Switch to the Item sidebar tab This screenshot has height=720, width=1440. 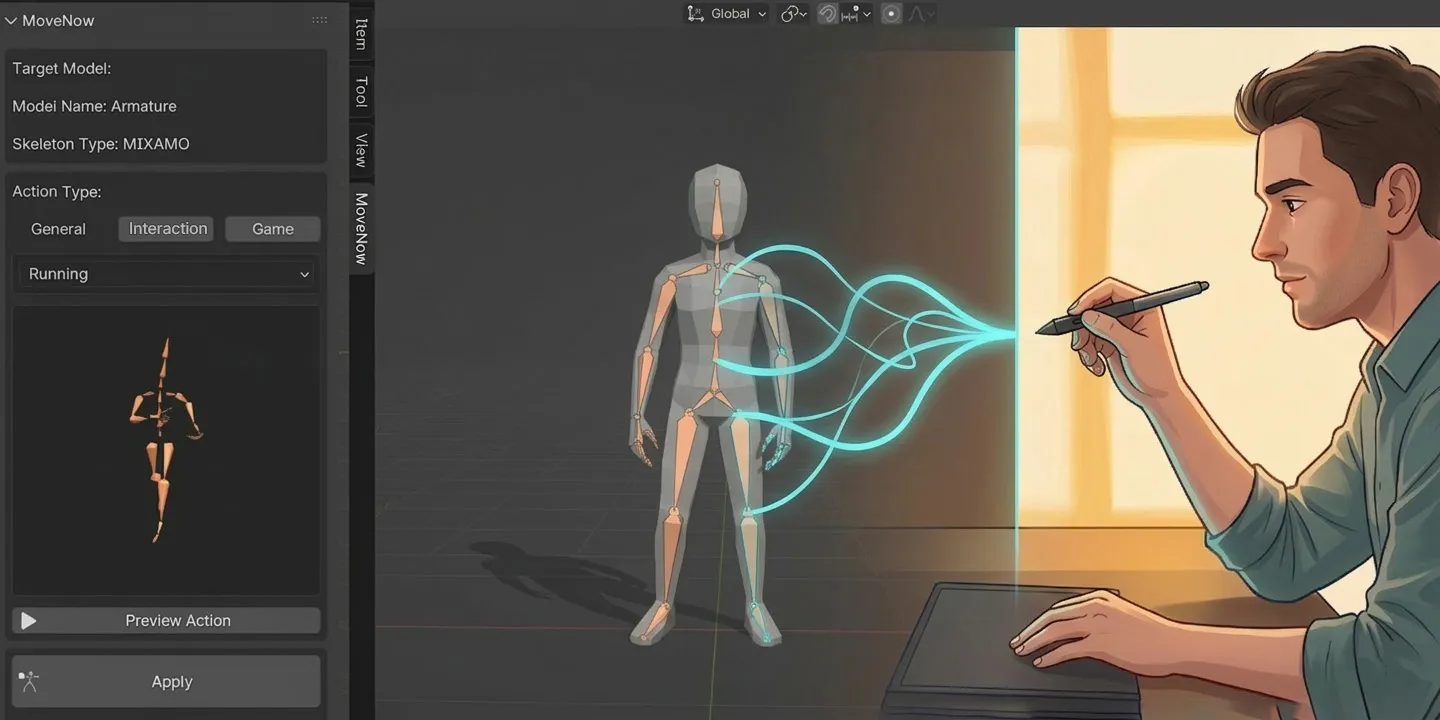362,34
